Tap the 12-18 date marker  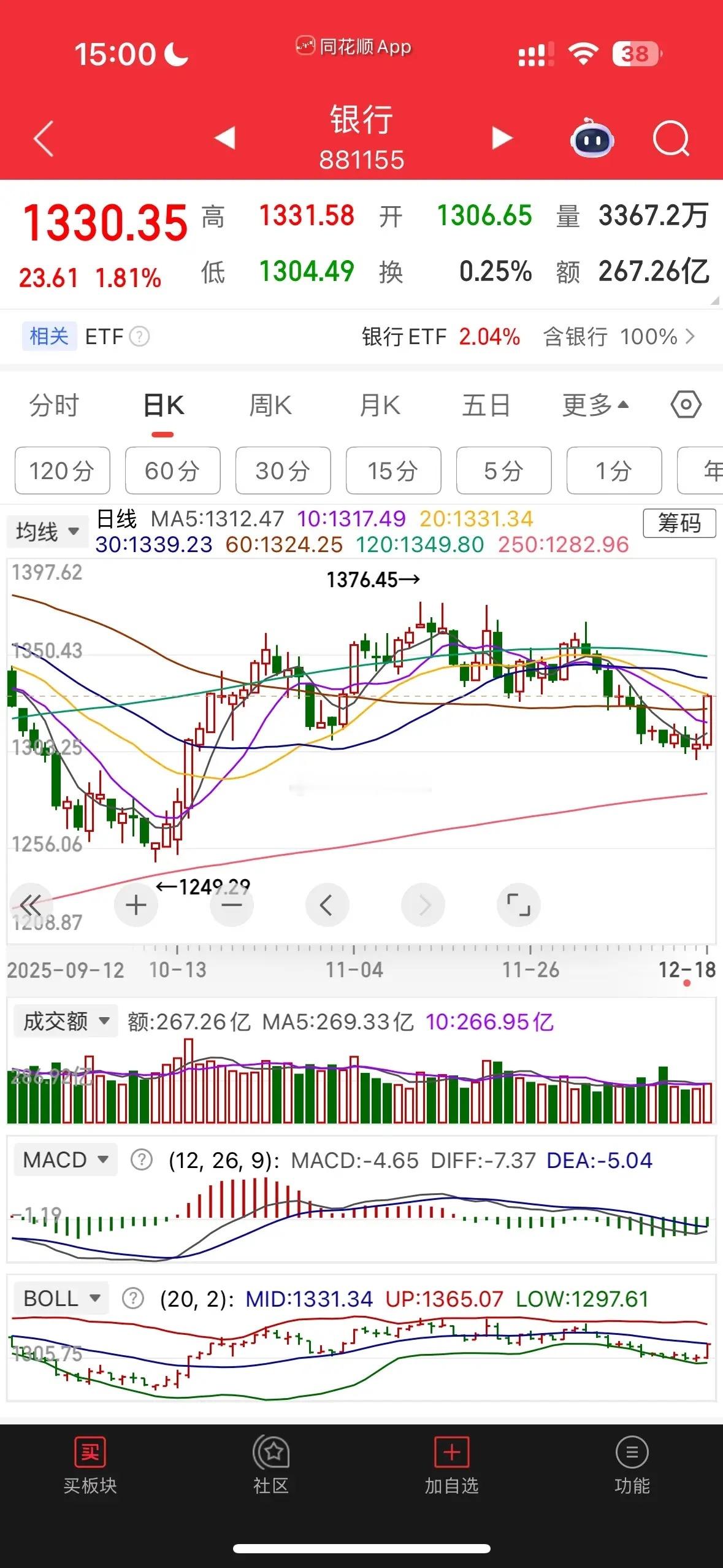click(687, 970)
